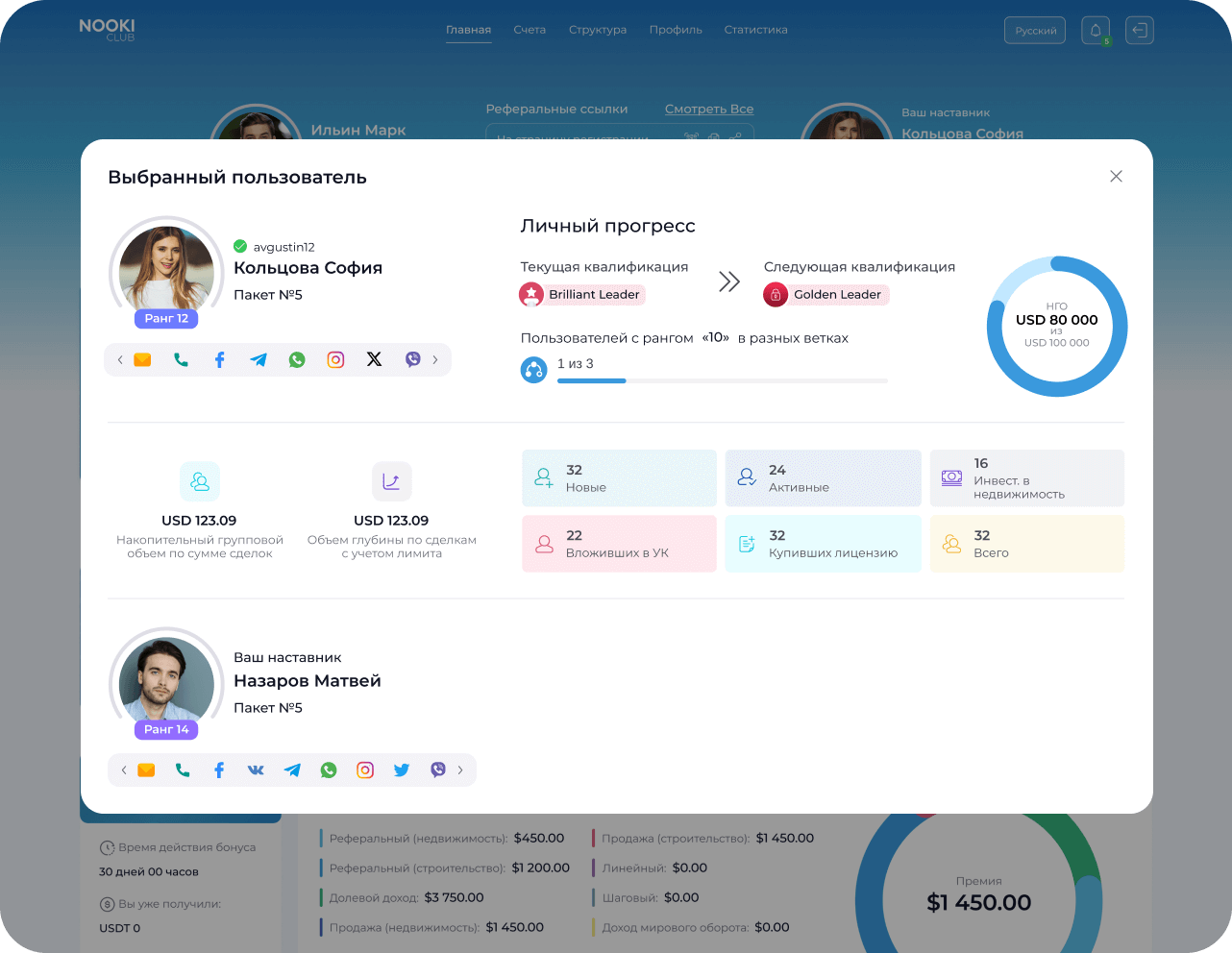Open Sofia's X social icon
Screen dimensions: 1232x953
pyautogui.click(x=374, y=359)
